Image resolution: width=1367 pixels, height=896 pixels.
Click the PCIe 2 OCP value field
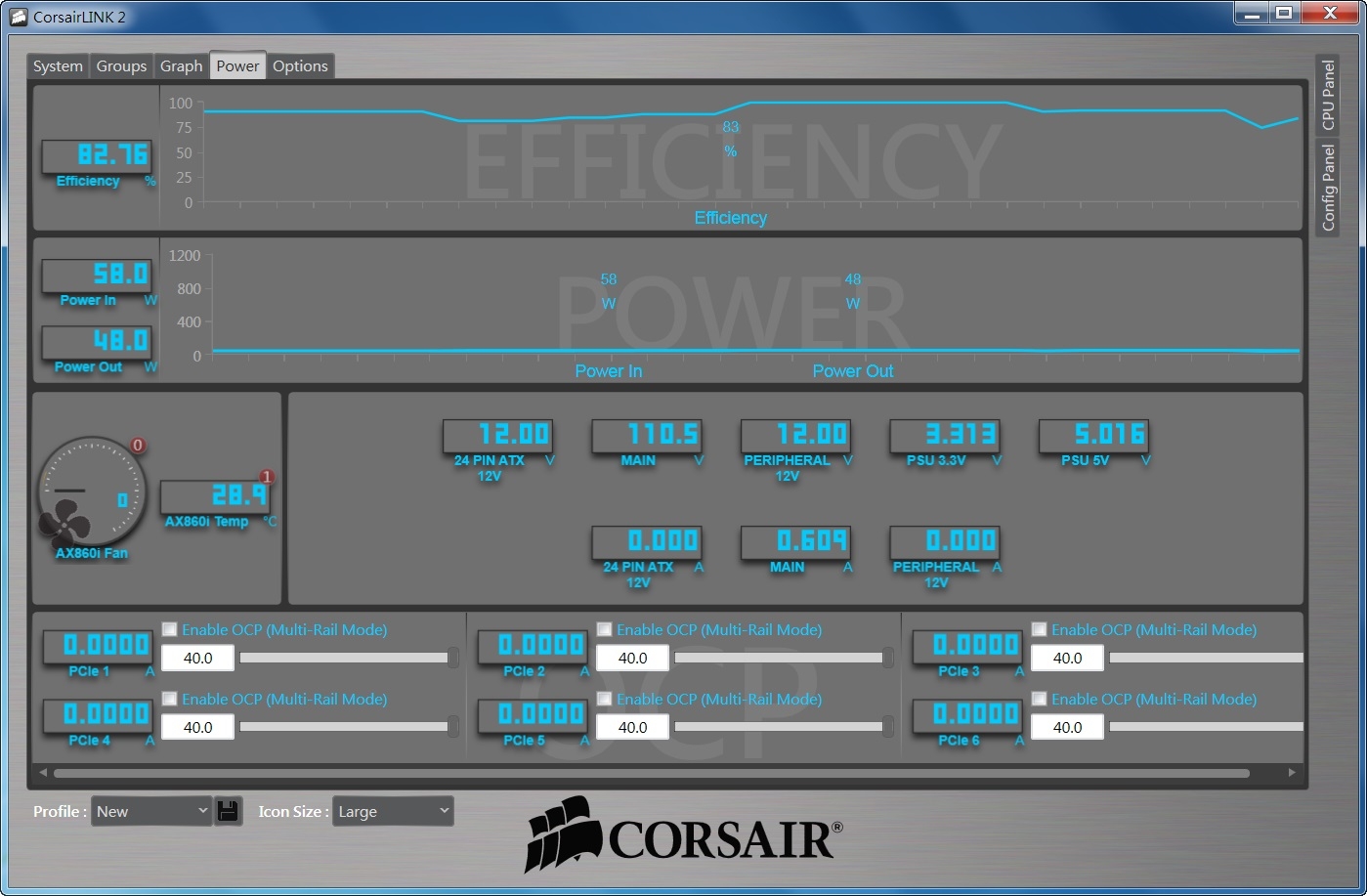[632, 658]
